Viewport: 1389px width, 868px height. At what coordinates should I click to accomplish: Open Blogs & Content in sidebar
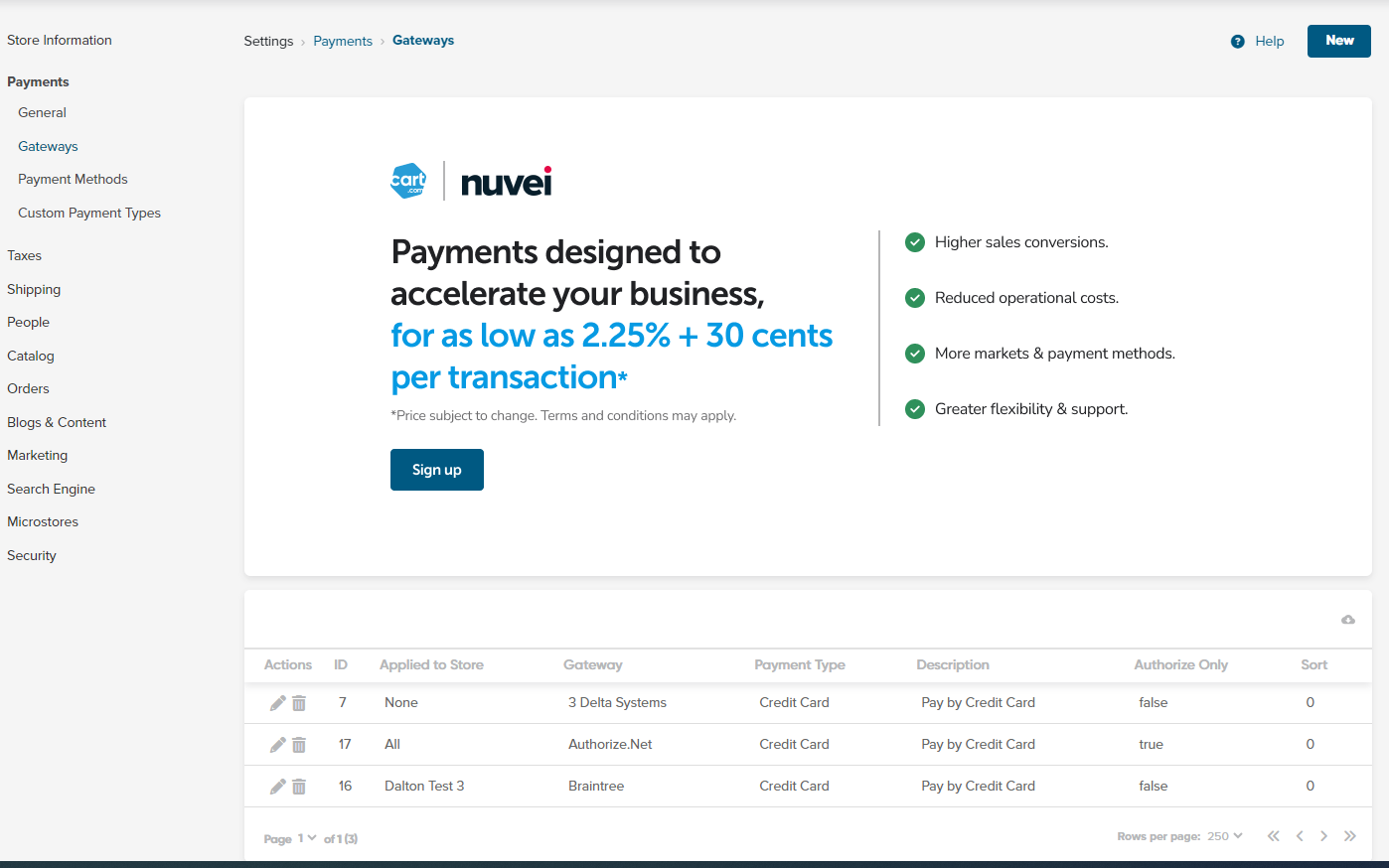pyautogui.click(x=57, y=423)
